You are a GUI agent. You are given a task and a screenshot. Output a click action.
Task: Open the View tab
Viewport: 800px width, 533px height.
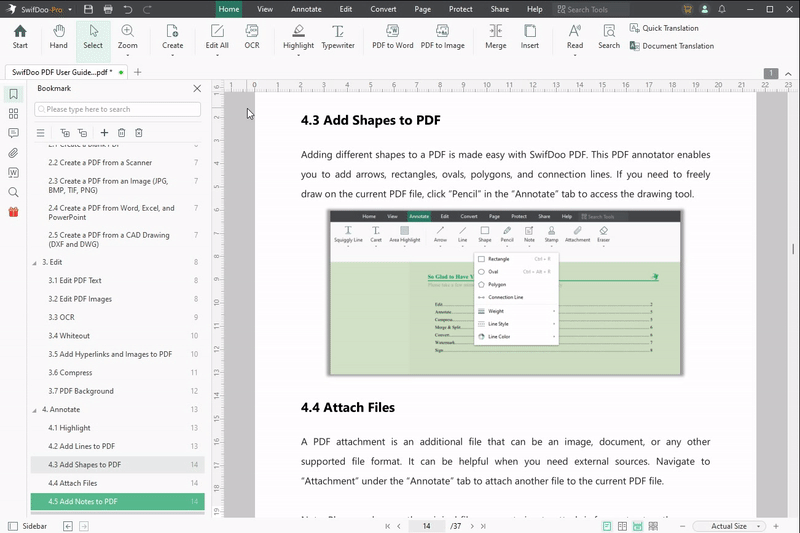[265, 9]
